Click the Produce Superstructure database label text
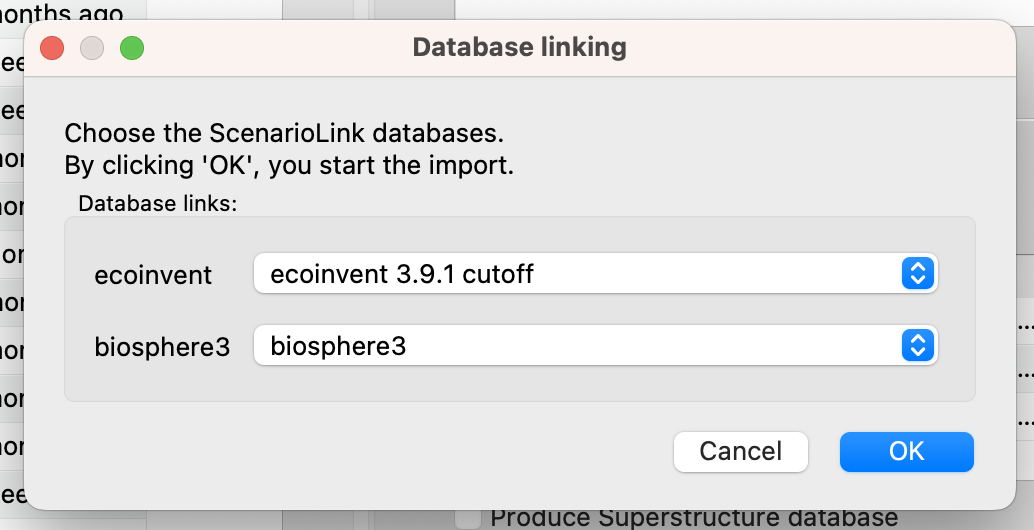 pyautogui.click(x=694, y=519)
